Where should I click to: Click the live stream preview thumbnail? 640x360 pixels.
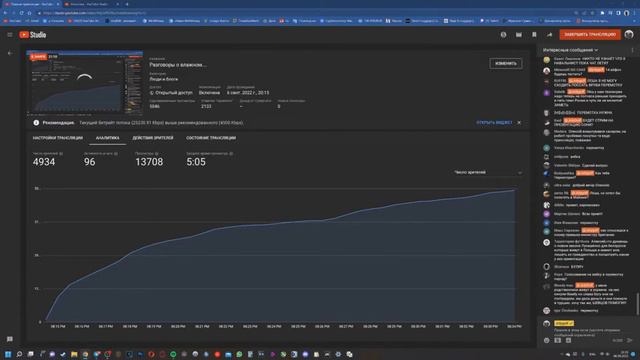(x=85, y=83)
